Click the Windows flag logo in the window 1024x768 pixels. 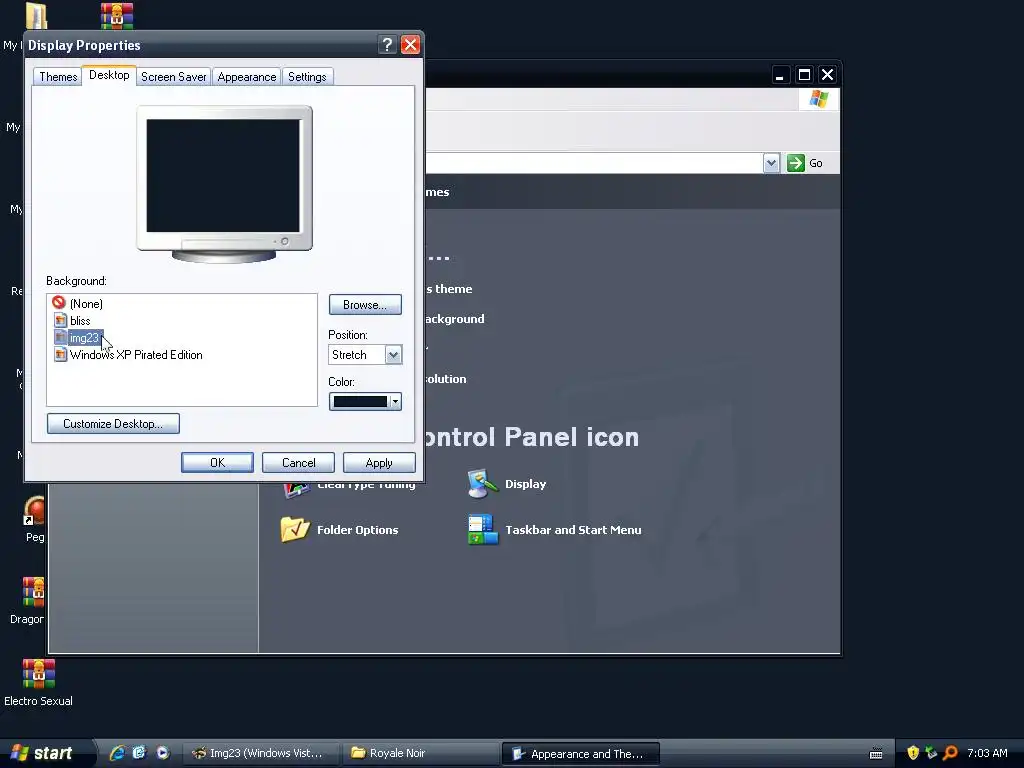tap(818, 99)
